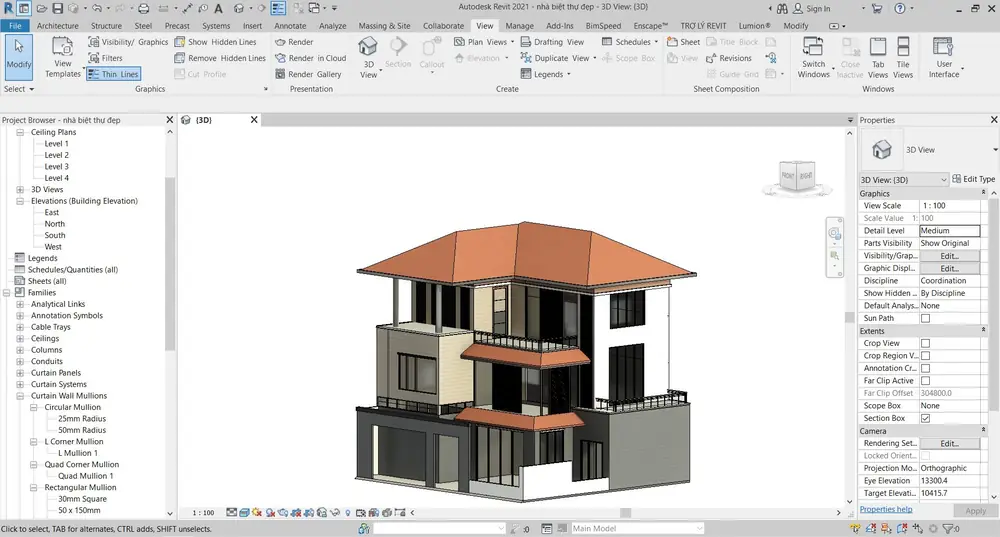1000x537 pixels.
Task: Click Print in quick access toolbar
Action: [x=143, y=8]
